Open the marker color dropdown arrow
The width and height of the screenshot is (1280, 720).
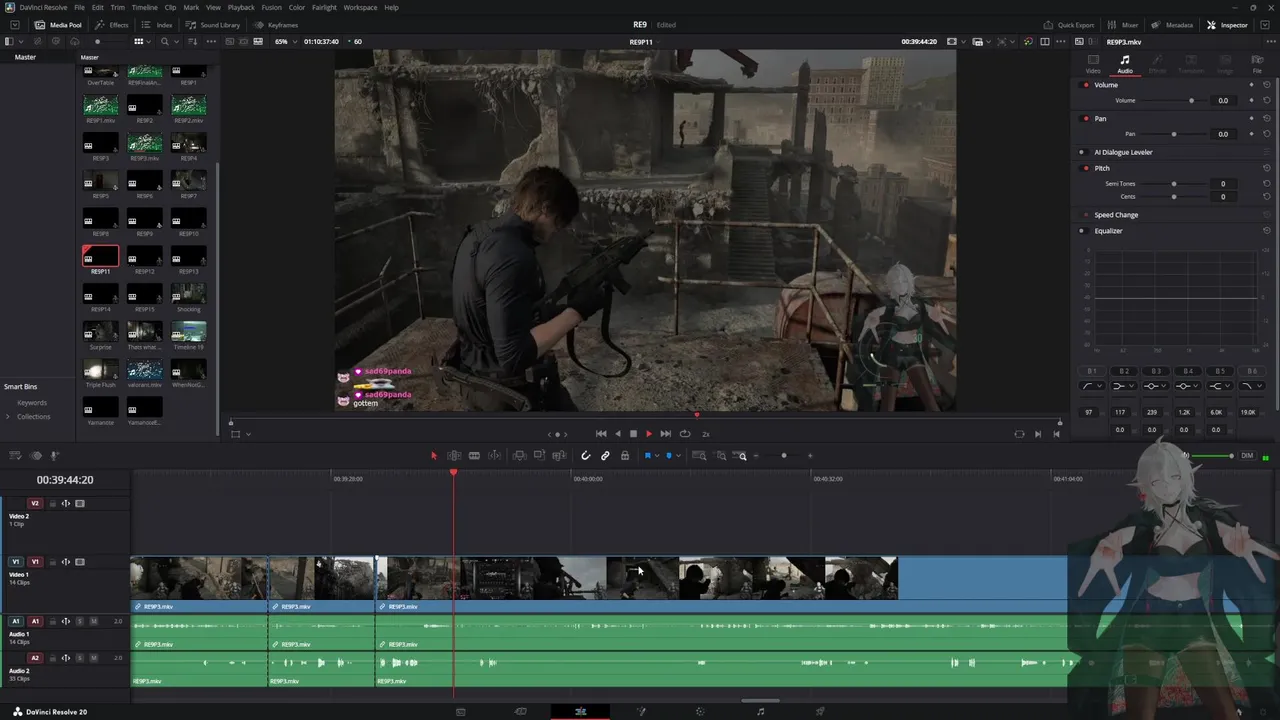click(x=678, y=456)
